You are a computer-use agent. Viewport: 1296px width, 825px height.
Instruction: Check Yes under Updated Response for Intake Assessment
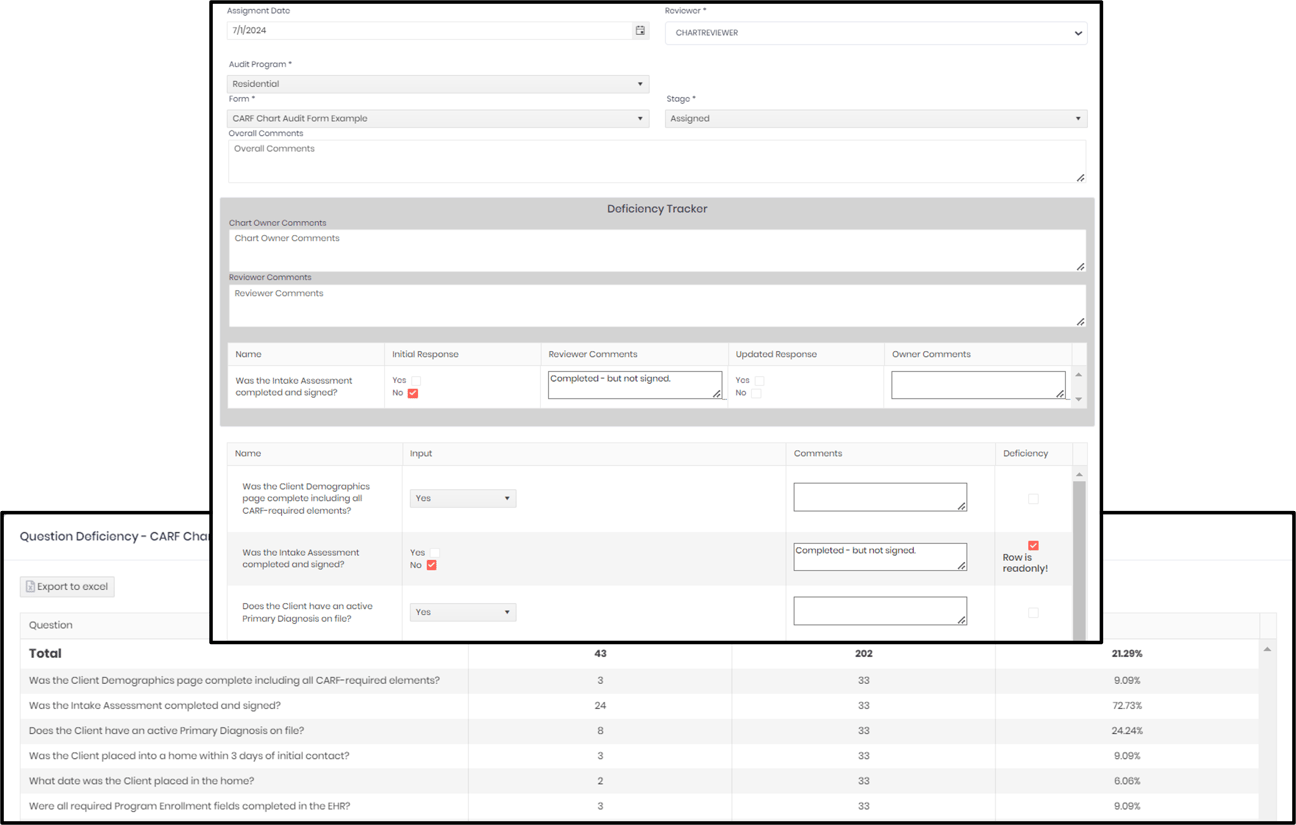[x=758, y=380]
